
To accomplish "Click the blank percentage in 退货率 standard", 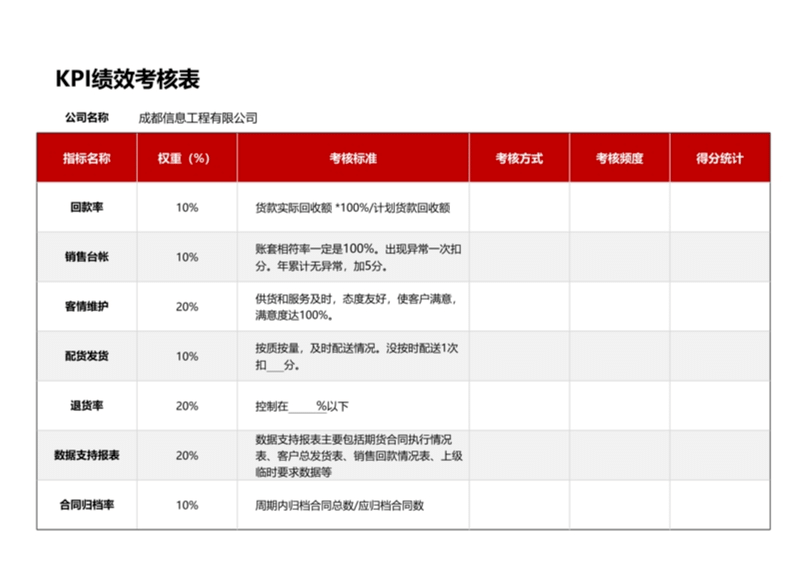I will click(x=302, y=407).
